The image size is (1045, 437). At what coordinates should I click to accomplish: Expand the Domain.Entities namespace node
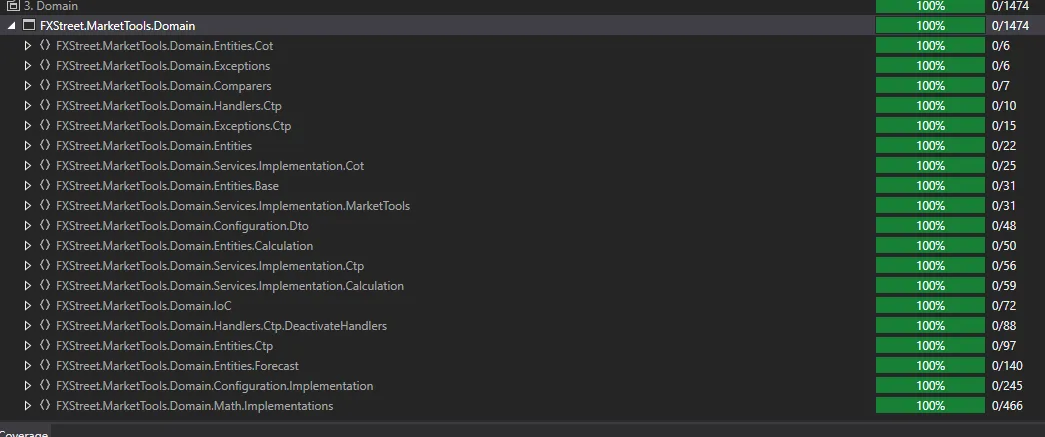point(27,146)
